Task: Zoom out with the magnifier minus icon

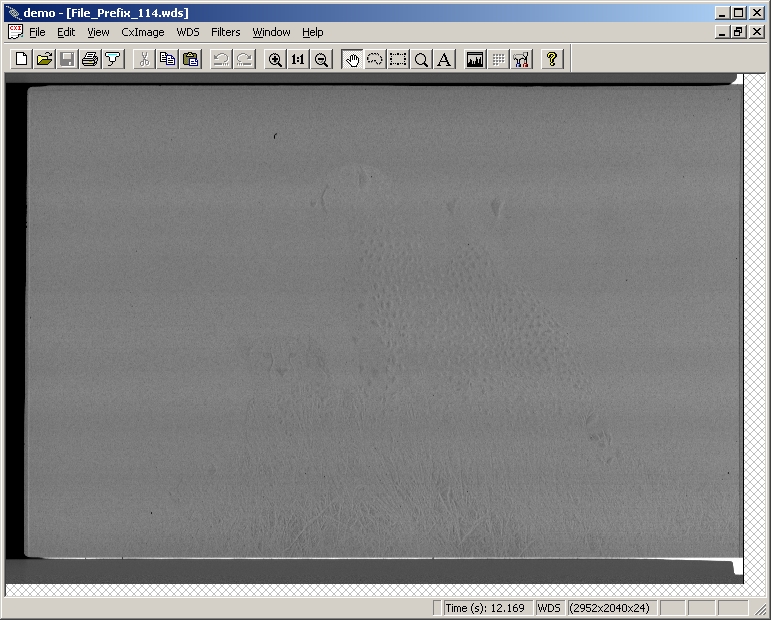Action: (x=321, y=59)
